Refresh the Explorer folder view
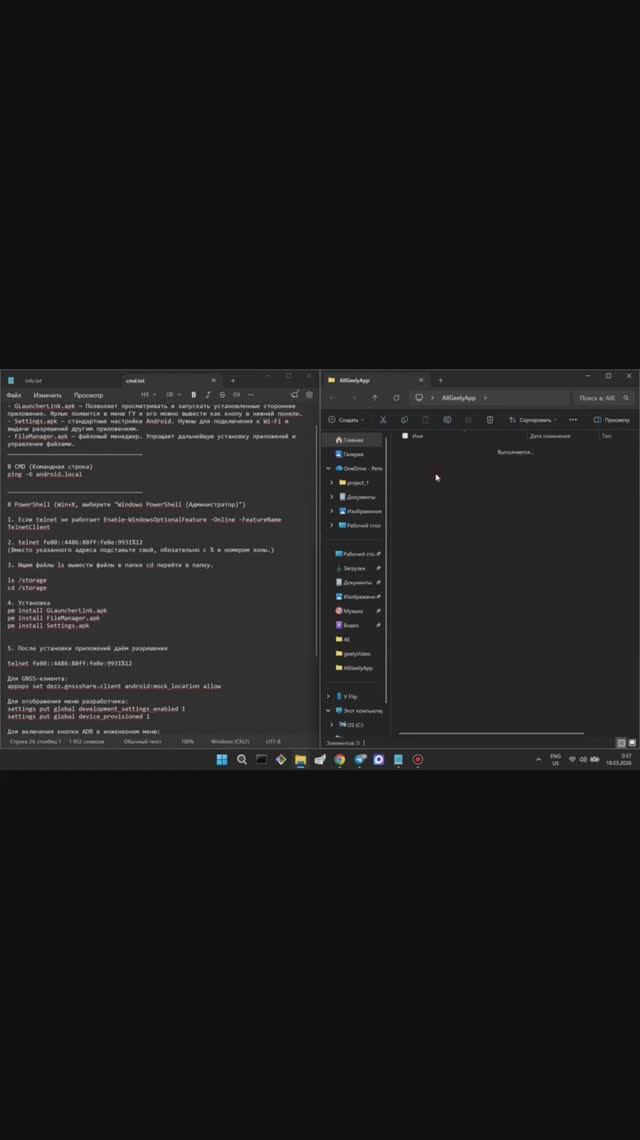The height and width of the screenshot is (1140, 640). pos(396,398)
